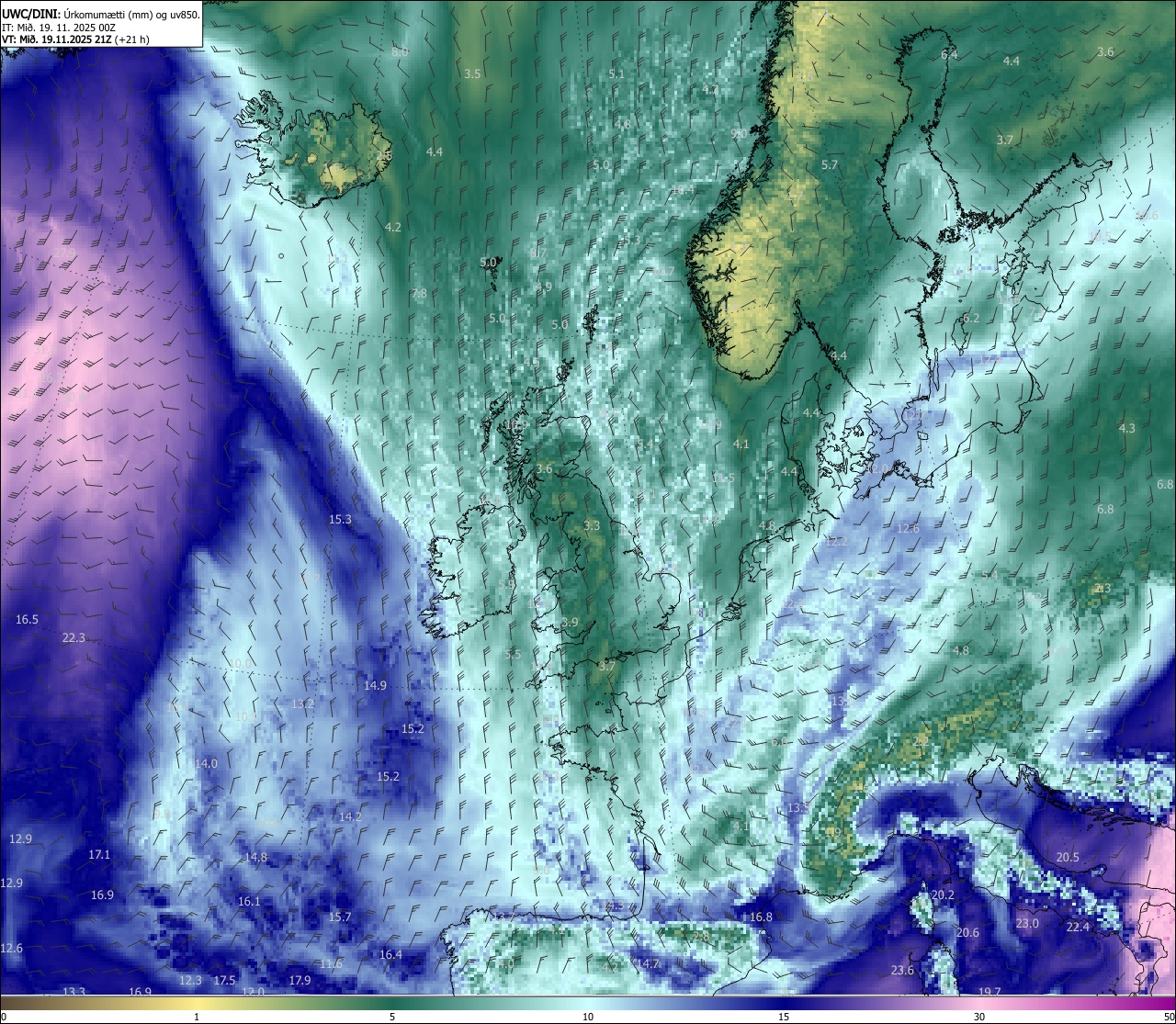Click the colour scale label 15
The image size is (1176, 1024).
[784, 1017]
